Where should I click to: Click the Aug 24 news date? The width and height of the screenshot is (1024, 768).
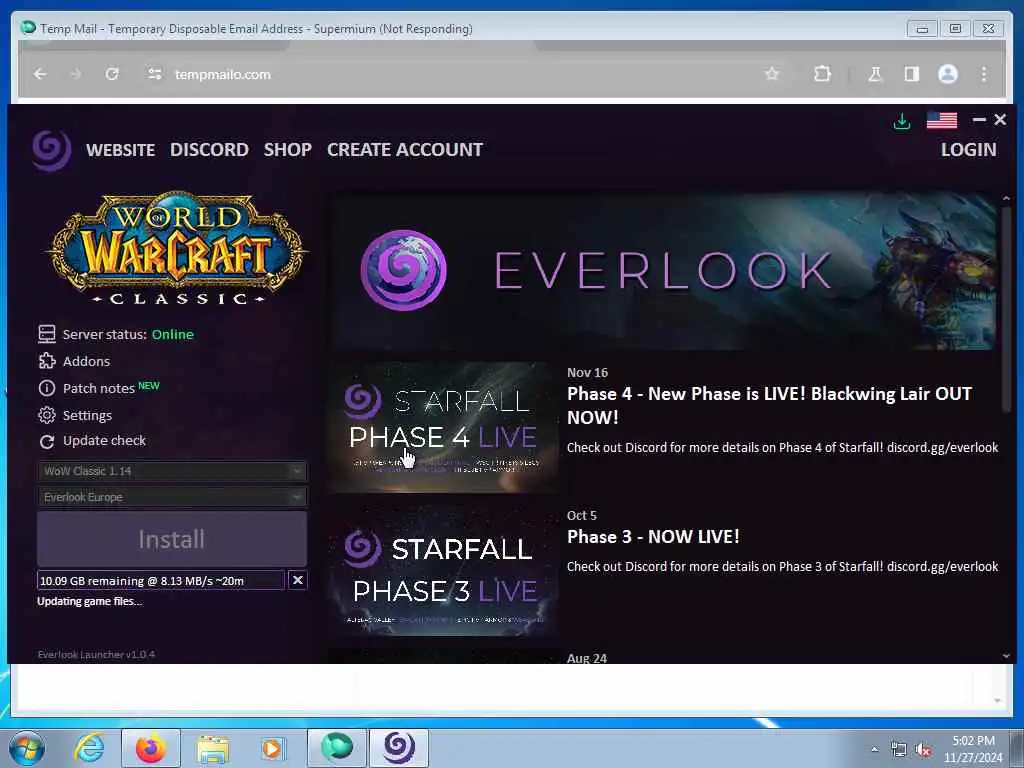[586, 658]
